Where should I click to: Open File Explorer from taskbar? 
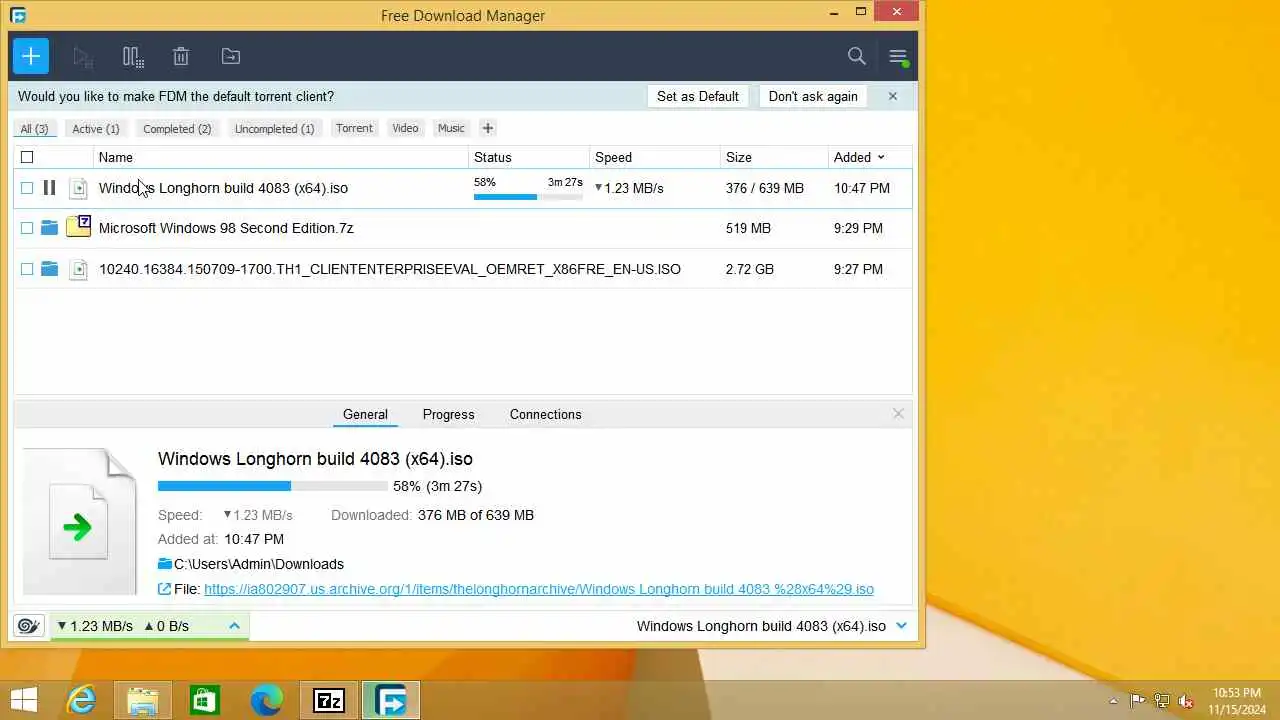click(x=143, y=701)
